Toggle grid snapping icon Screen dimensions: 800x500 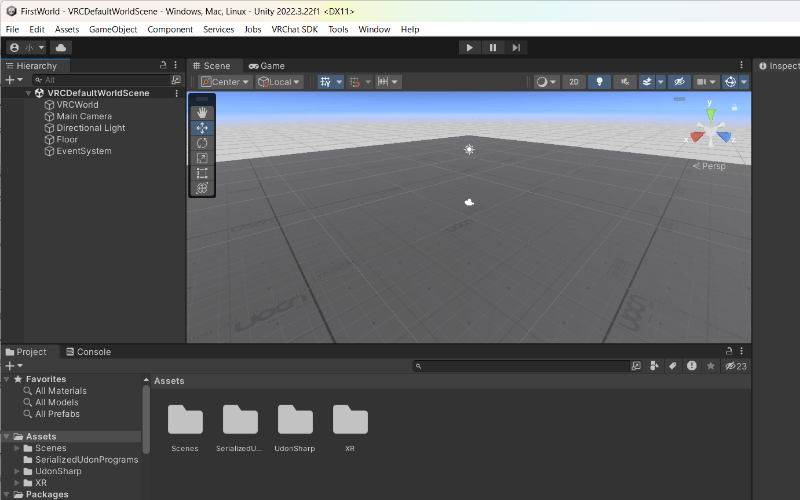tap(355, 82)
